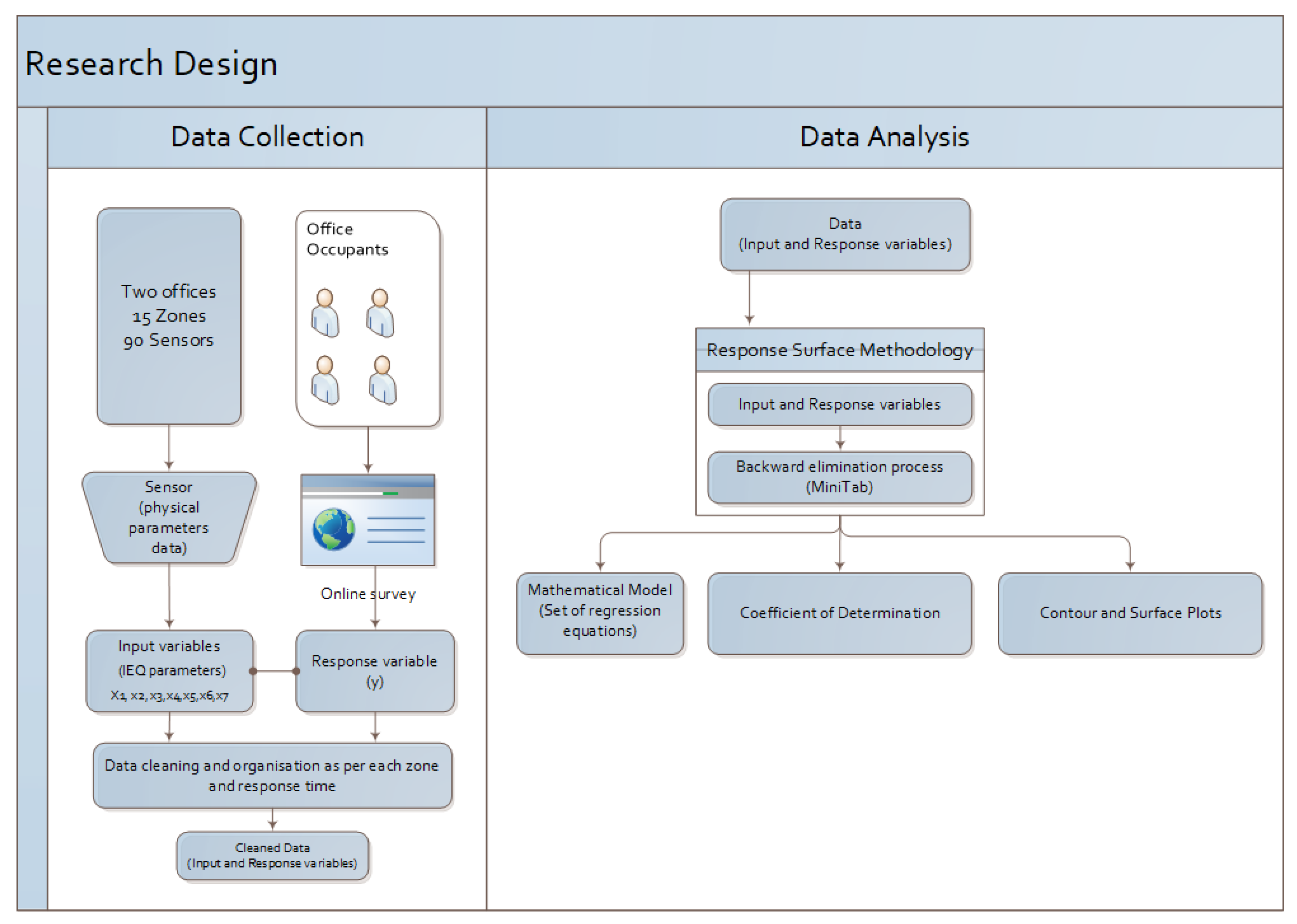Select the Coefficient of Determination box
Screen dimensions: 1297x924
click(x=840, y=613)
